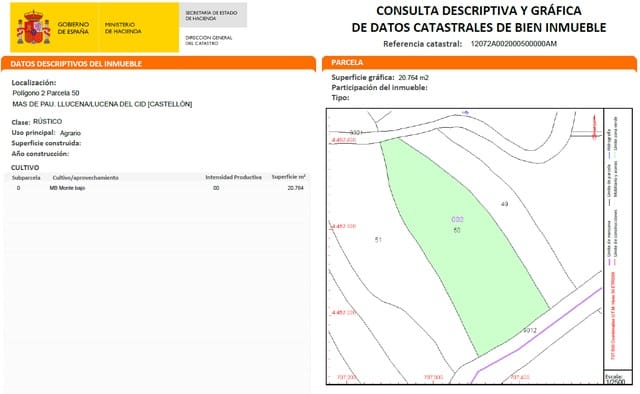Click the 'Clase:' label
The image size is (640, 394).
pos(21,122)
